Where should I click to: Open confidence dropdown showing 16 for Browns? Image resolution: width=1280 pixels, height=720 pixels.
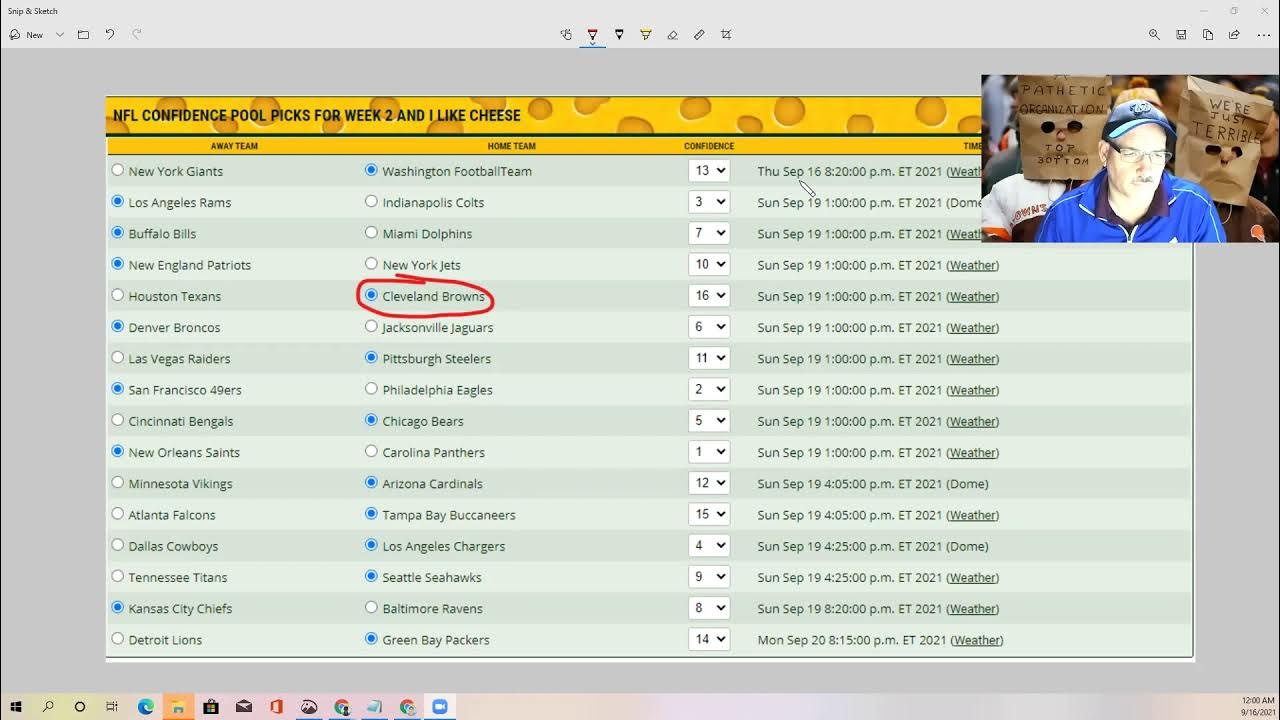click(709, 296)
